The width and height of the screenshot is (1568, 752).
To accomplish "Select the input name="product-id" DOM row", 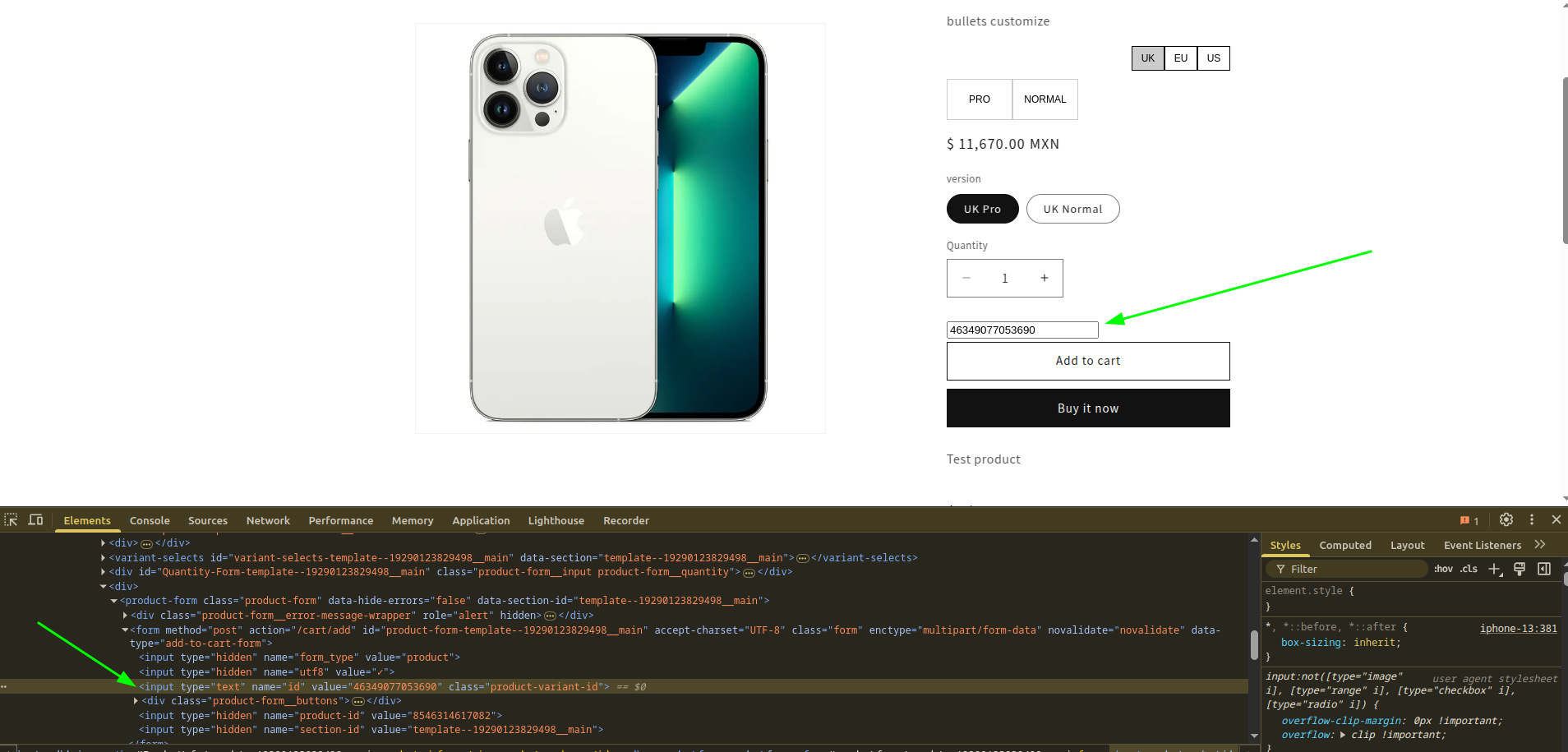I will [x=321, y=716].
